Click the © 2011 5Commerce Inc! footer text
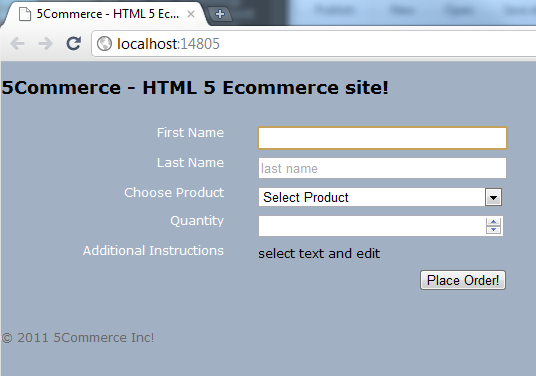 click(78, 338)
